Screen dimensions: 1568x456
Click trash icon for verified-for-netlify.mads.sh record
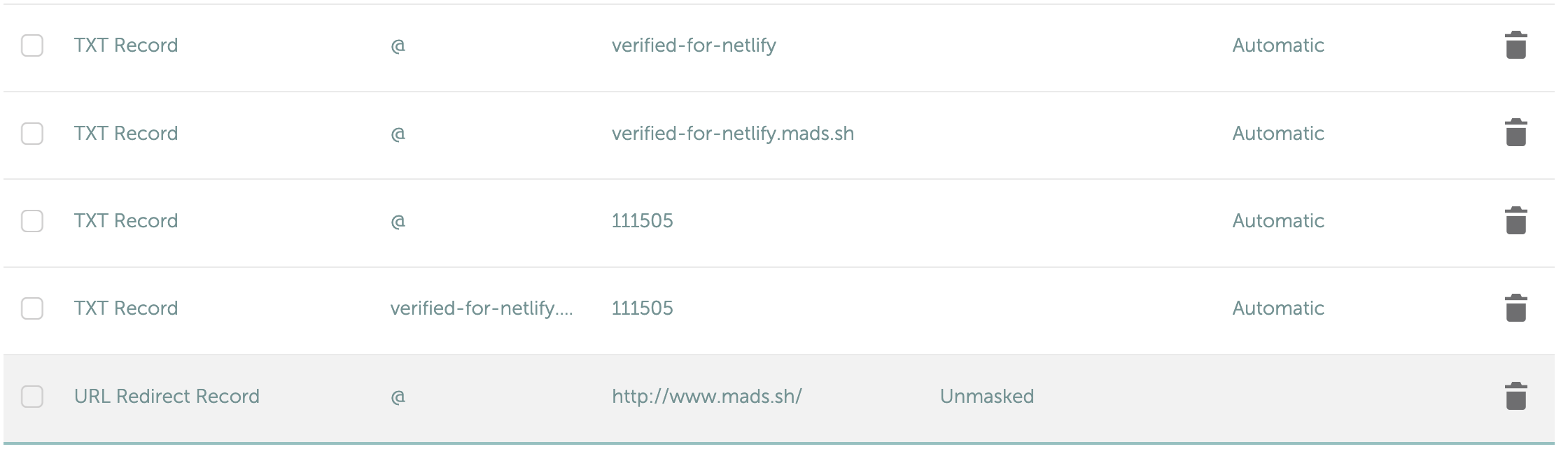(1515, 133)
